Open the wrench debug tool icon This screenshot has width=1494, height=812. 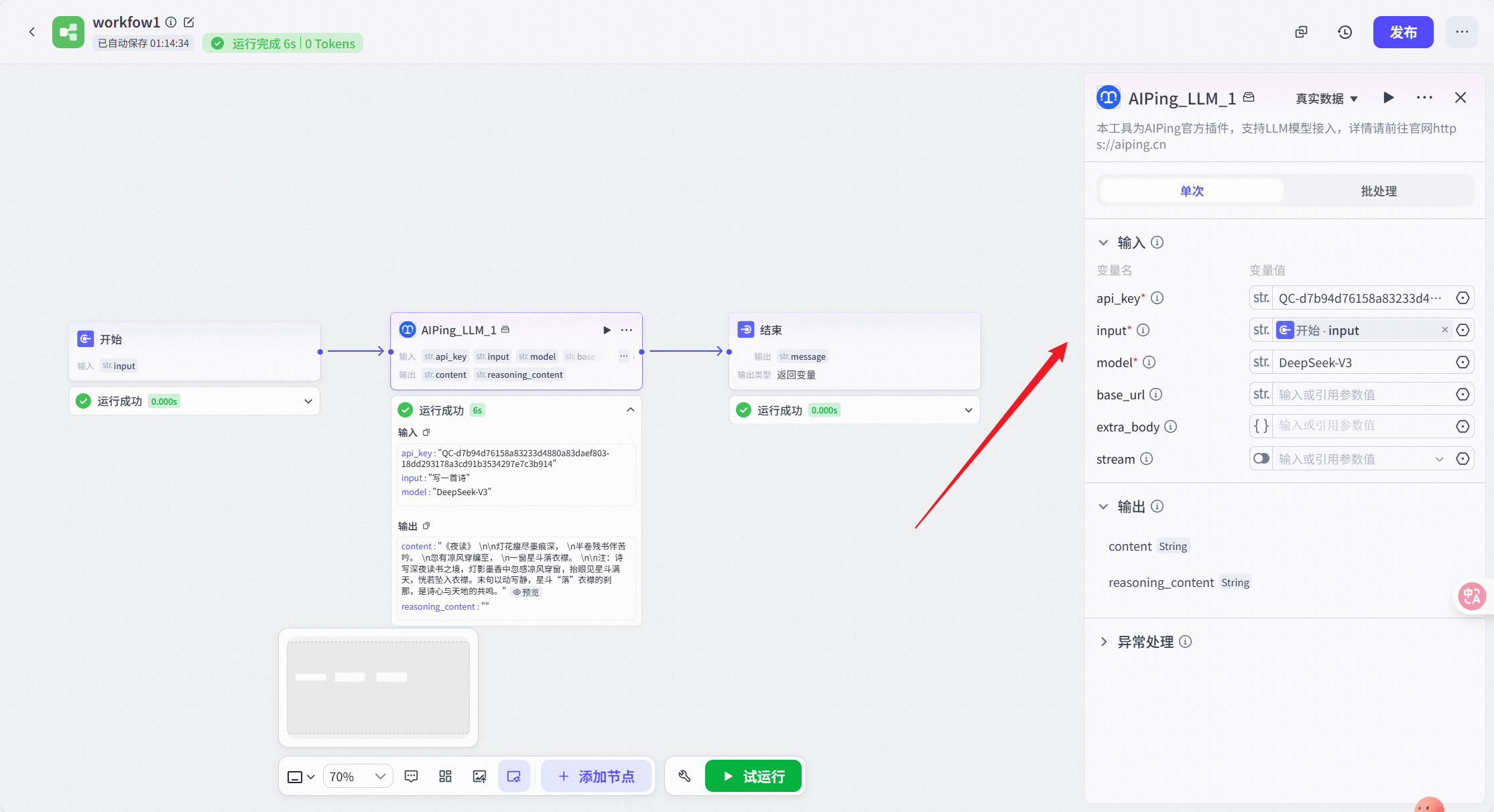point(684,776)
